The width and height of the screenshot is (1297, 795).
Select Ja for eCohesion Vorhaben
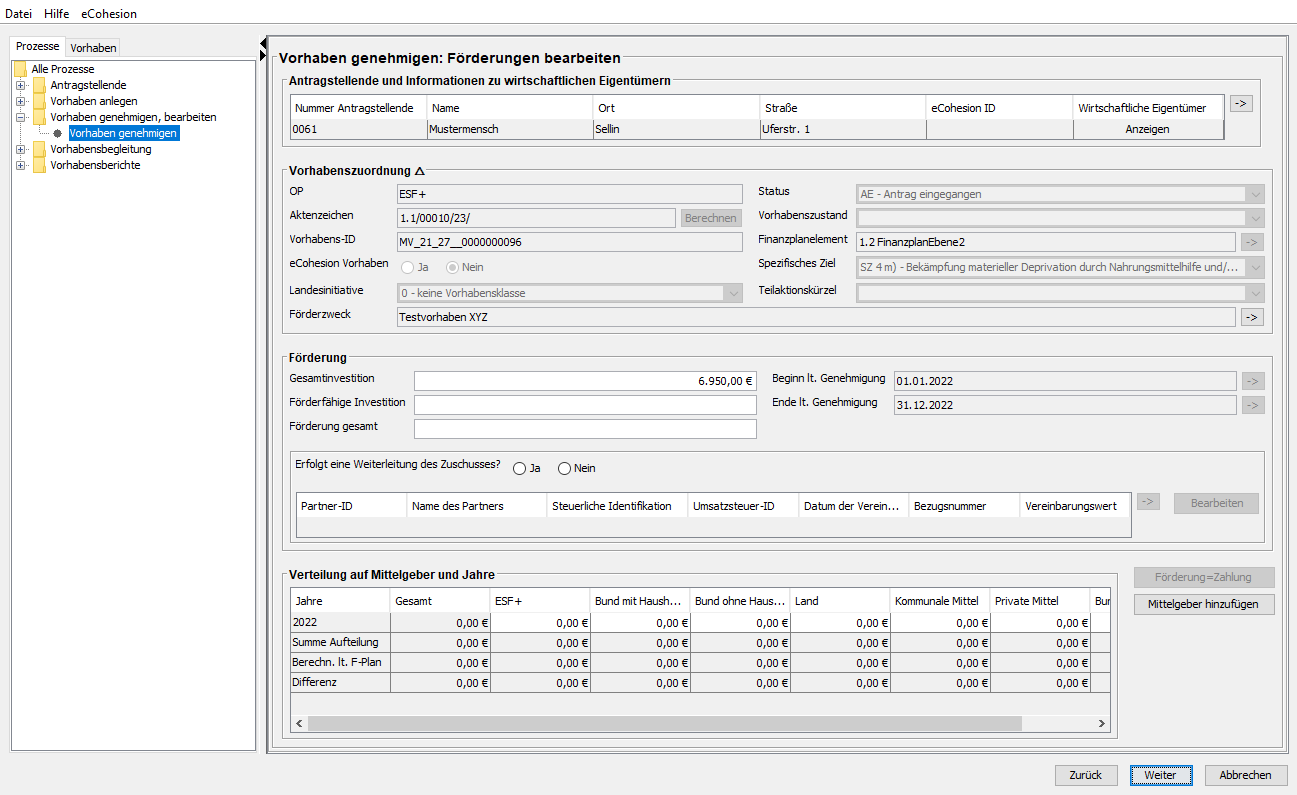click(x=407, y=267)
